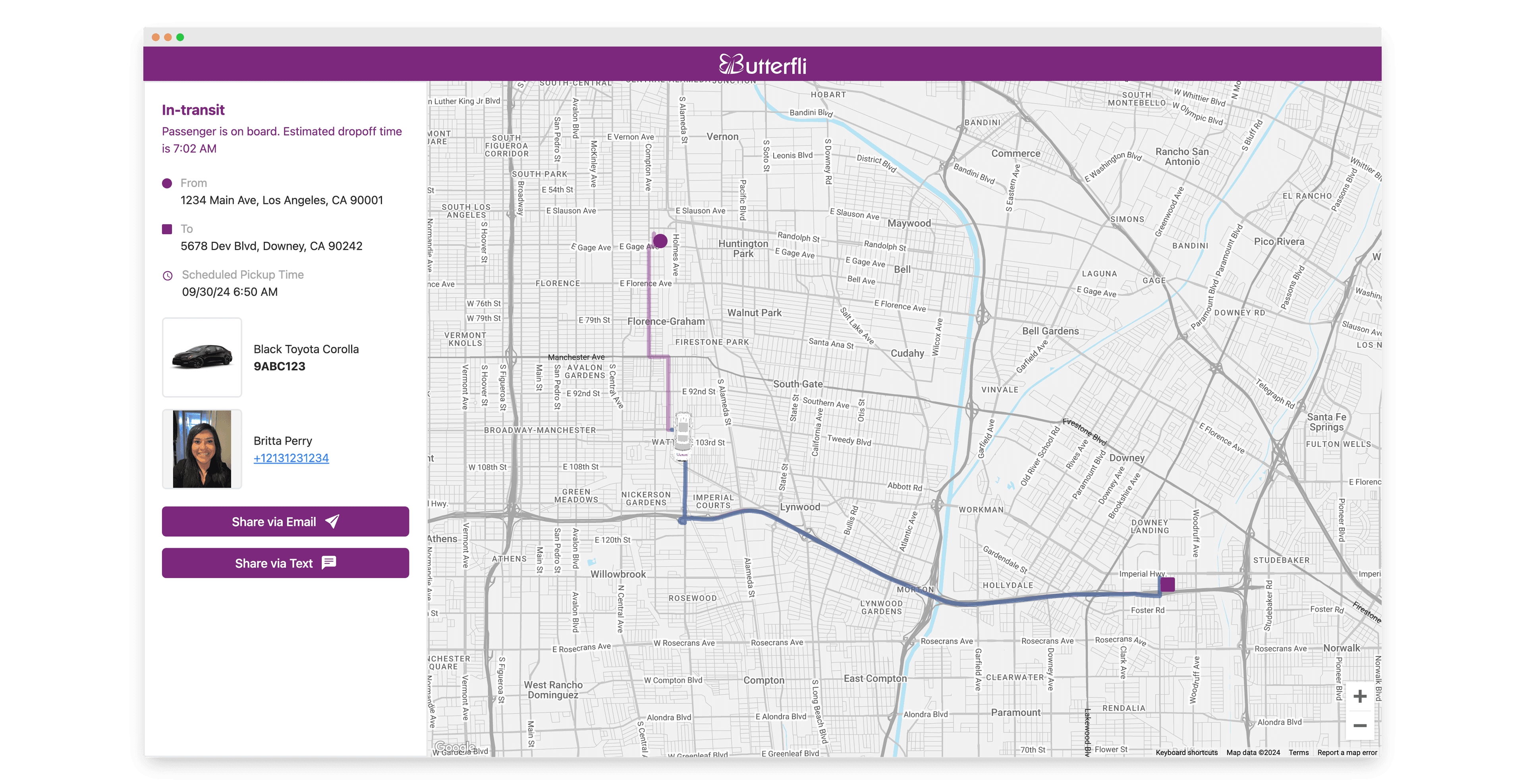The height and width of the screenshot is (784, 1525).
Task: Click the Pico Rivera map label
Action: pos(1279,241)
